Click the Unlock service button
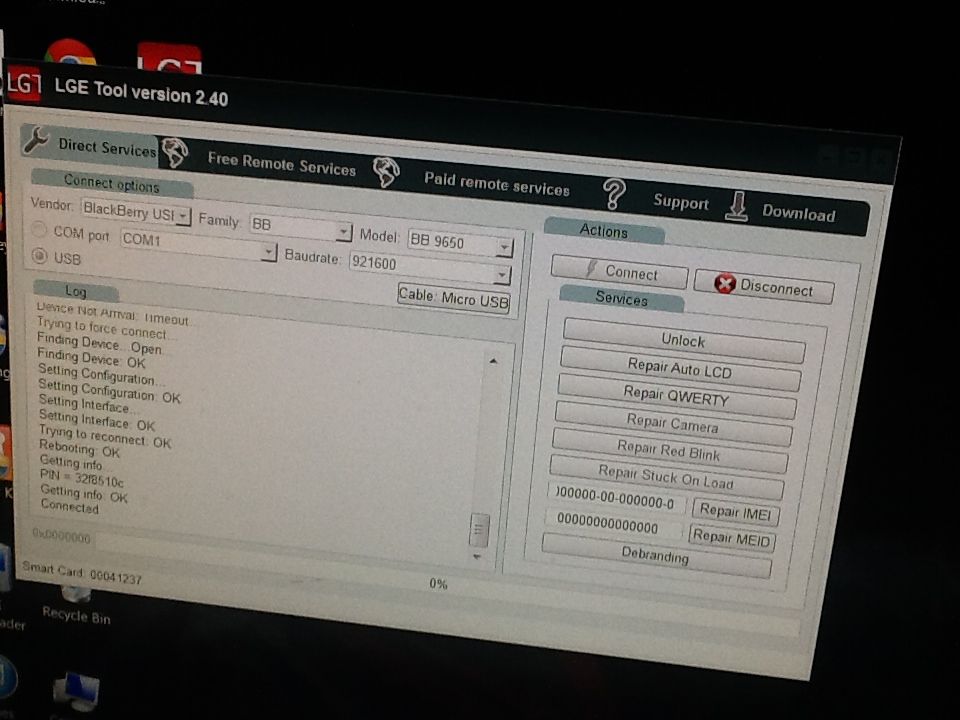 point(683,340)
